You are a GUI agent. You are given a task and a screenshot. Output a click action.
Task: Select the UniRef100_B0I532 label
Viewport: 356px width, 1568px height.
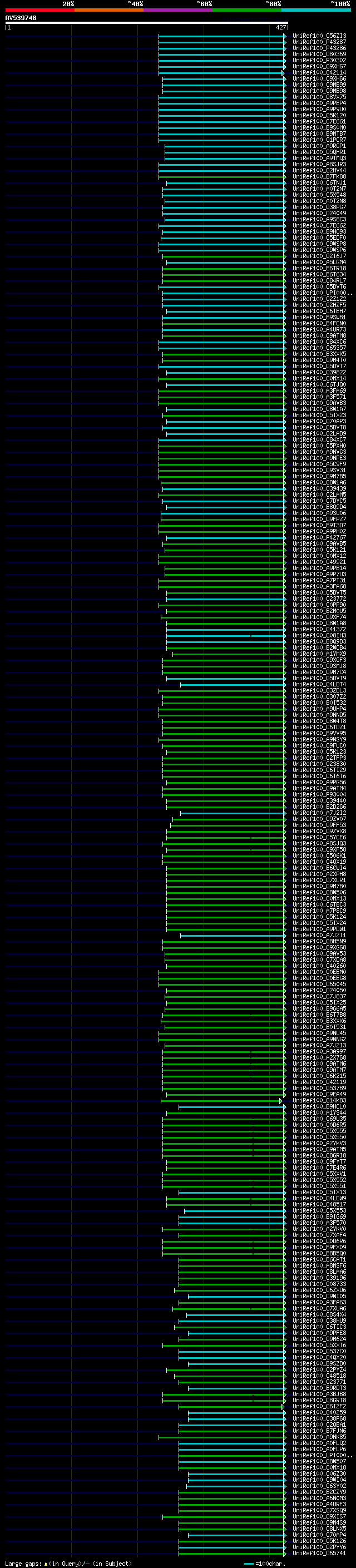319,703
